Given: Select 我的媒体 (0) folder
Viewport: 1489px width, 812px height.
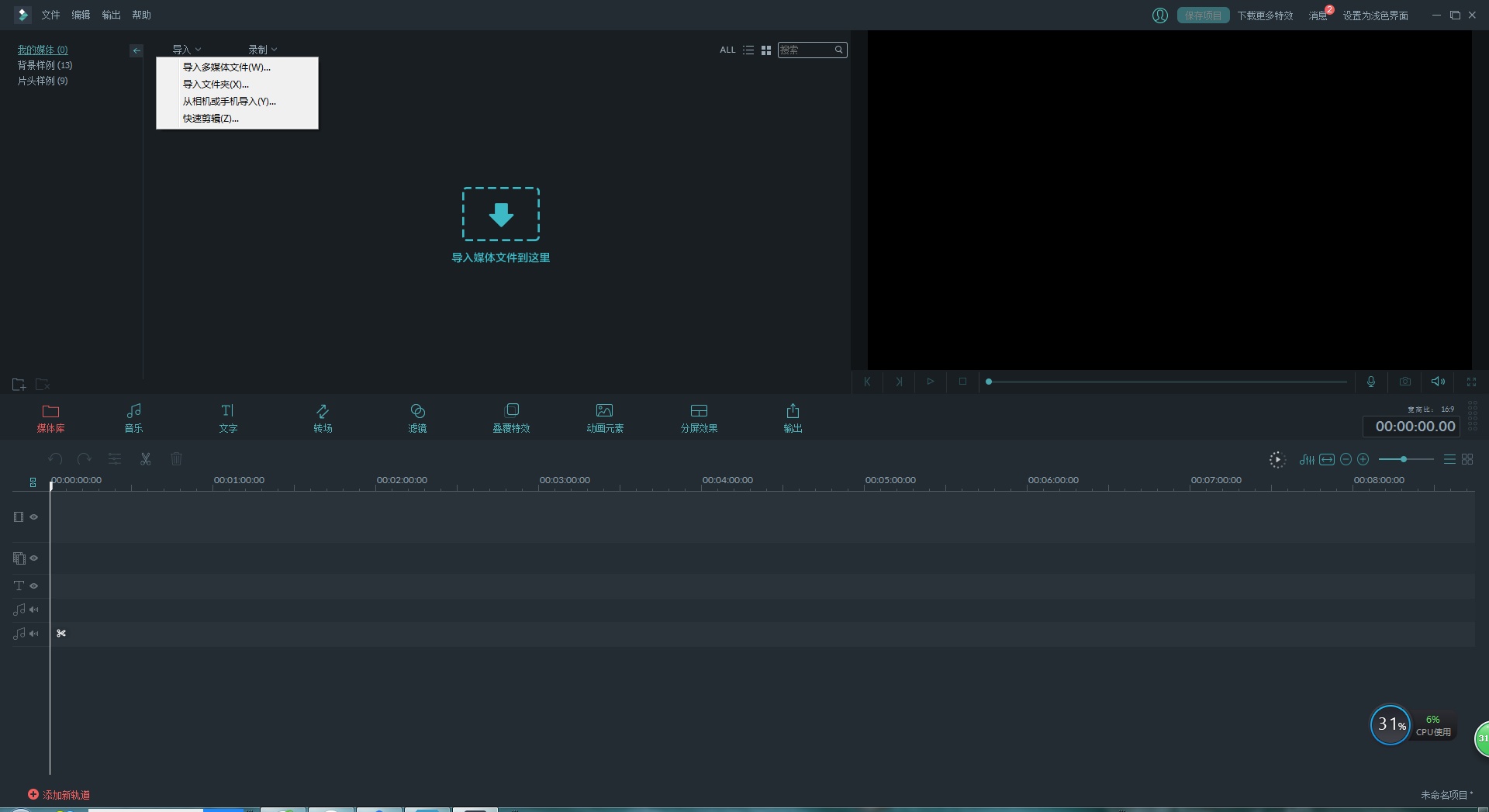Looking at the screenshot, I should 43,50.
